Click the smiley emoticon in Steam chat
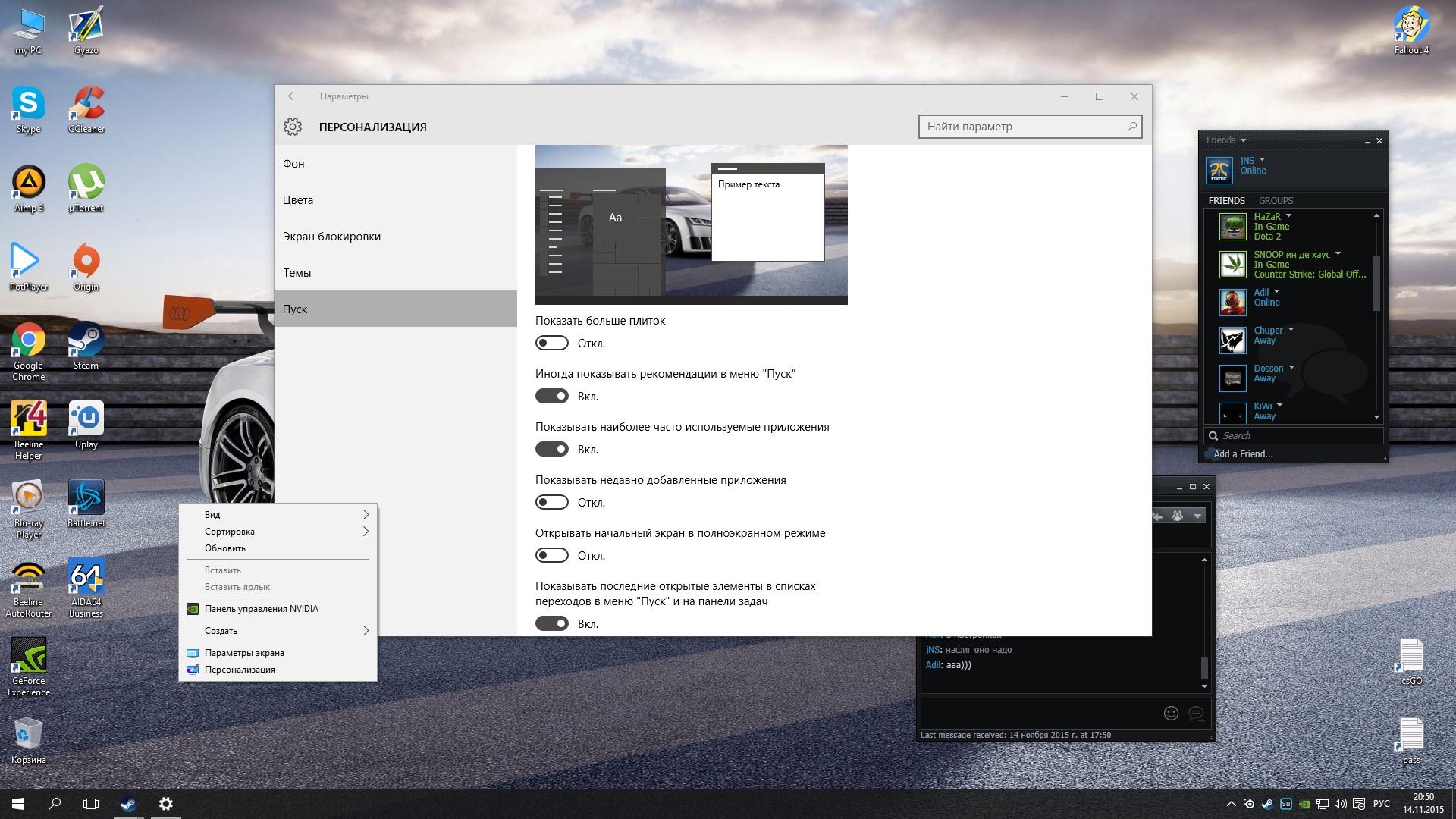The image size is (1456, 819). pos(1171,713)
